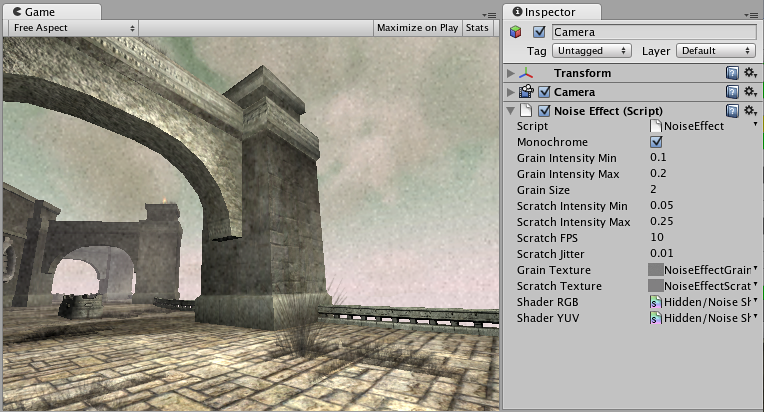Click inside the Game view viewport
Image resolution: width=764 pixels, height=412 pixels.
point(251,224)
